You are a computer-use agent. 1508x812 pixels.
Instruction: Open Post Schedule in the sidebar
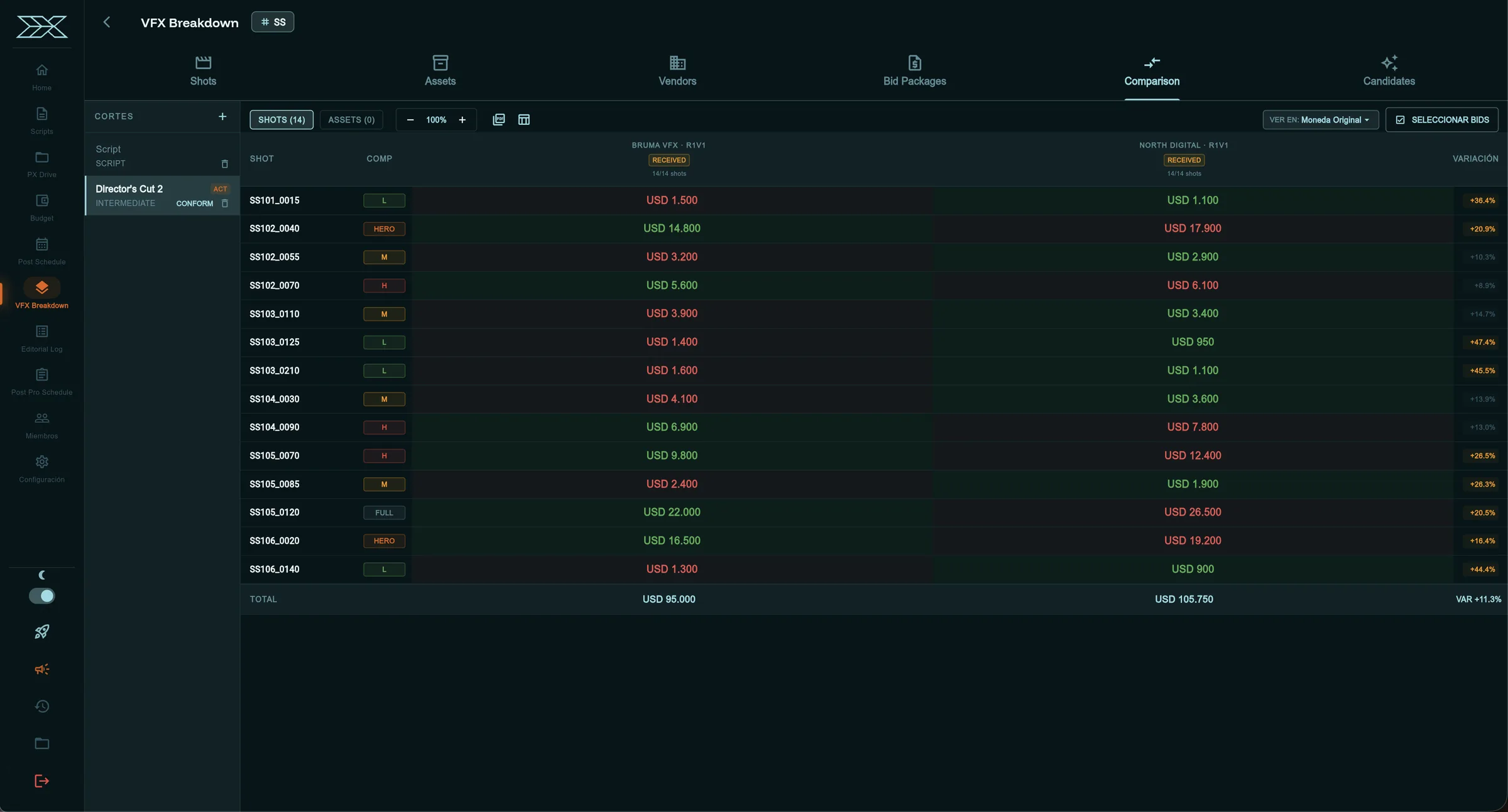click(x=42, y=251)
